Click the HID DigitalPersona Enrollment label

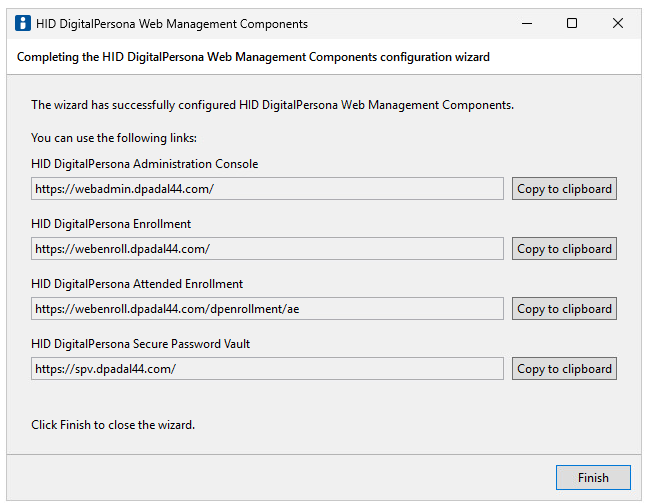(x=111, y=224)
